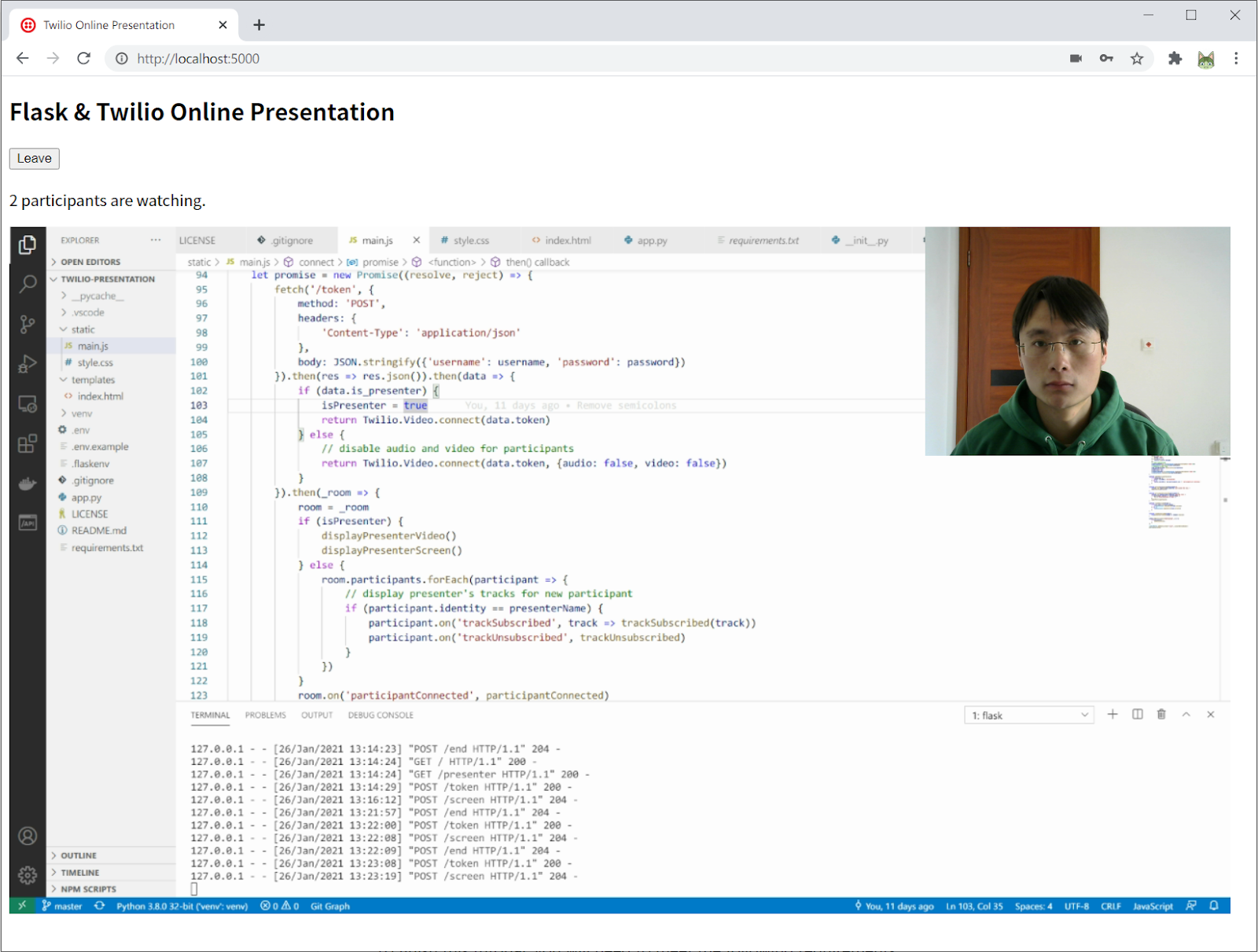This screenshot has height=952, width=1258.
Task: Open Run and Debug icon
Action: (28, 364)
